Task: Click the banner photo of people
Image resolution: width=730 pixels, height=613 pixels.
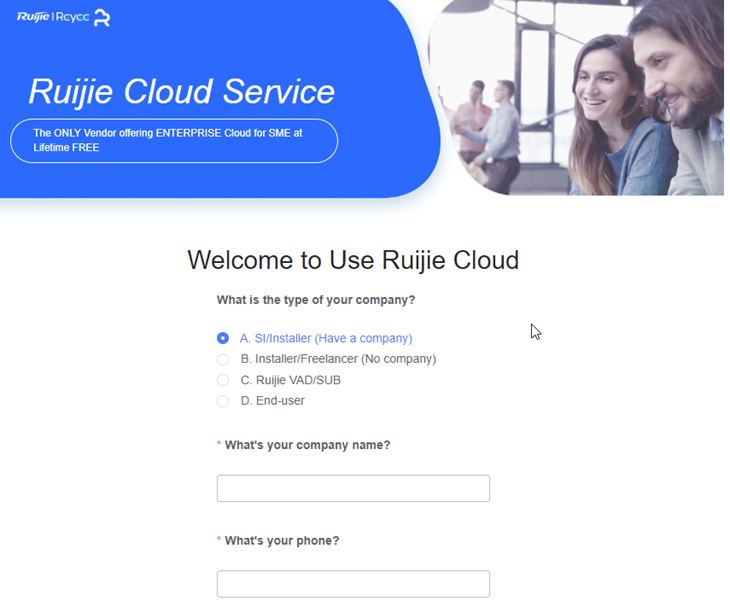Action: pos(576,97)
